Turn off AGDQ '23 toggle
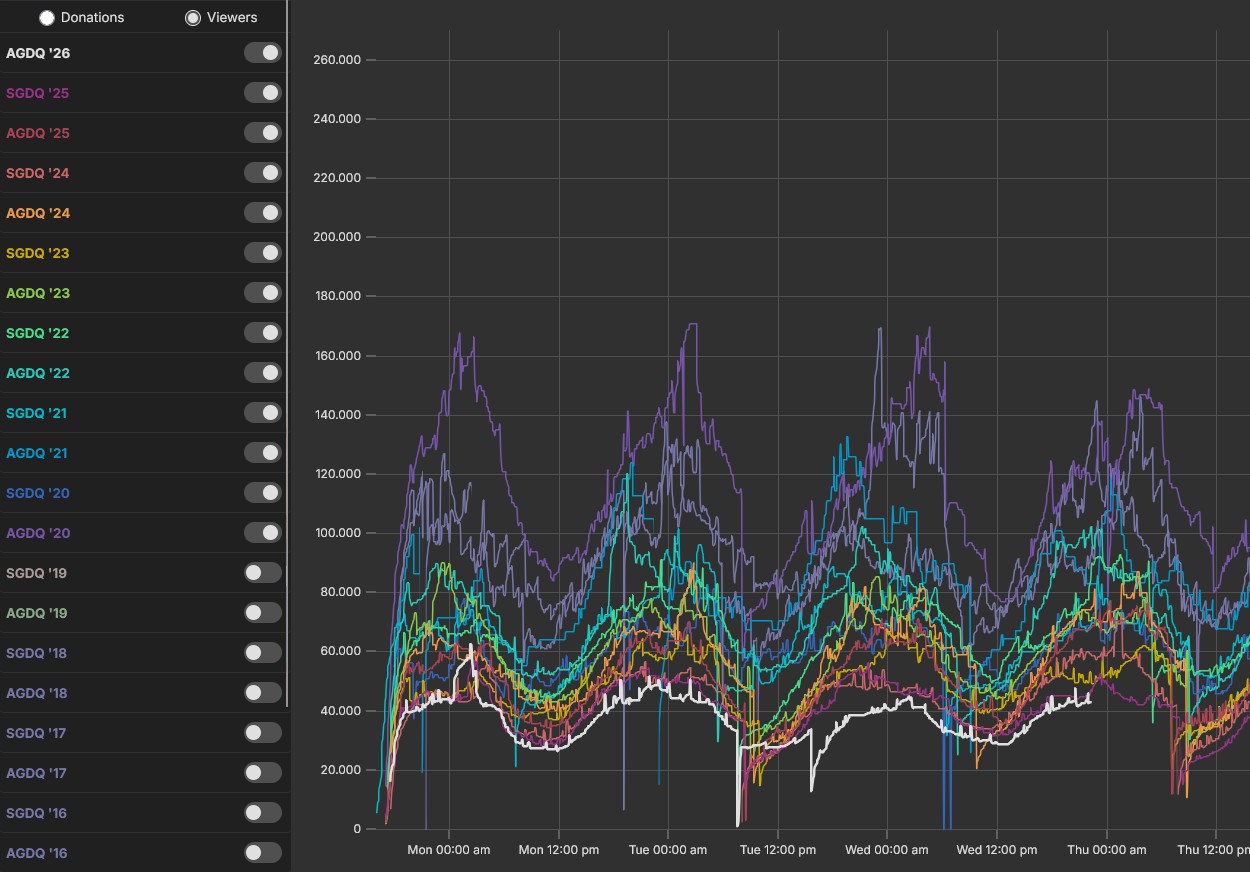 263,293
